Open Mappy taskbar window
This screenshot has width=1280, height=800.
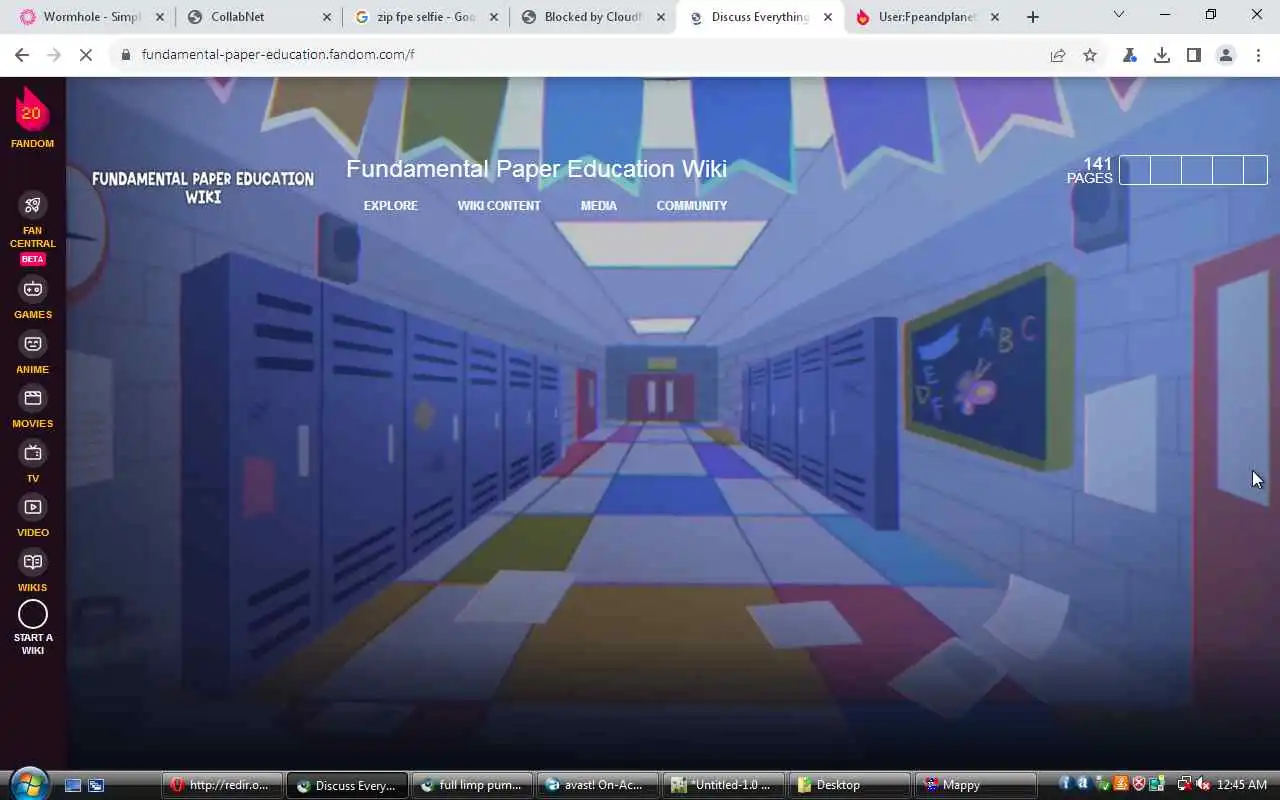point(975,785)
